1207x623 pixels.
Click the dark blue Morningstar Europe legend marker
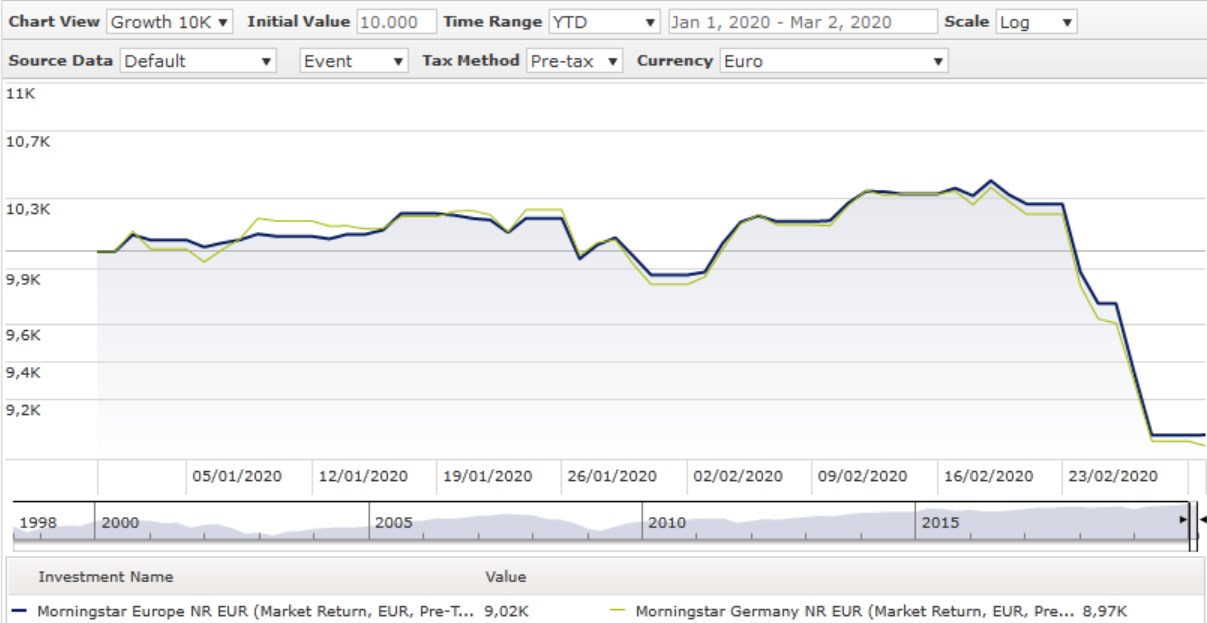click(x=20, y=610)
